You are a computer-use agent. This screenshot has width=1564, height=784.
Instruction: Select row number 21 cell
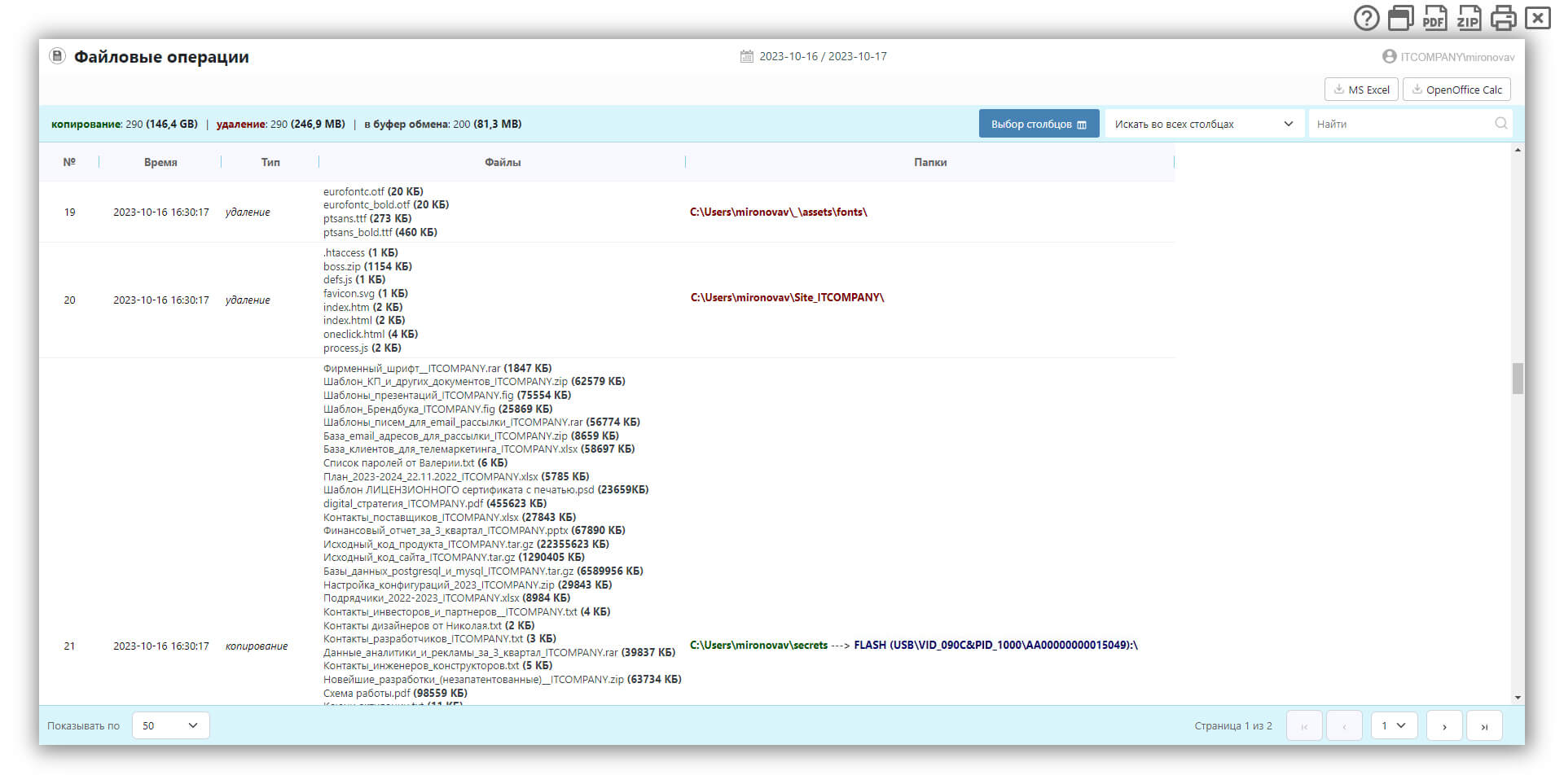(x=70, y=646)
